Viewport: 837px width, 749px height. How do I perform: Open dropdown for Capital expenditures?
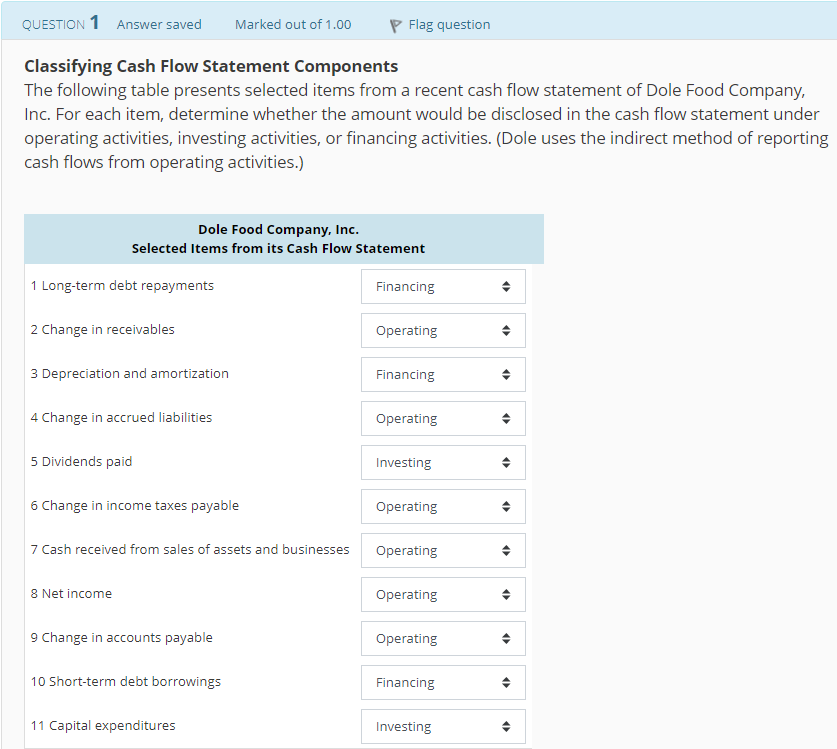point(443,727)
